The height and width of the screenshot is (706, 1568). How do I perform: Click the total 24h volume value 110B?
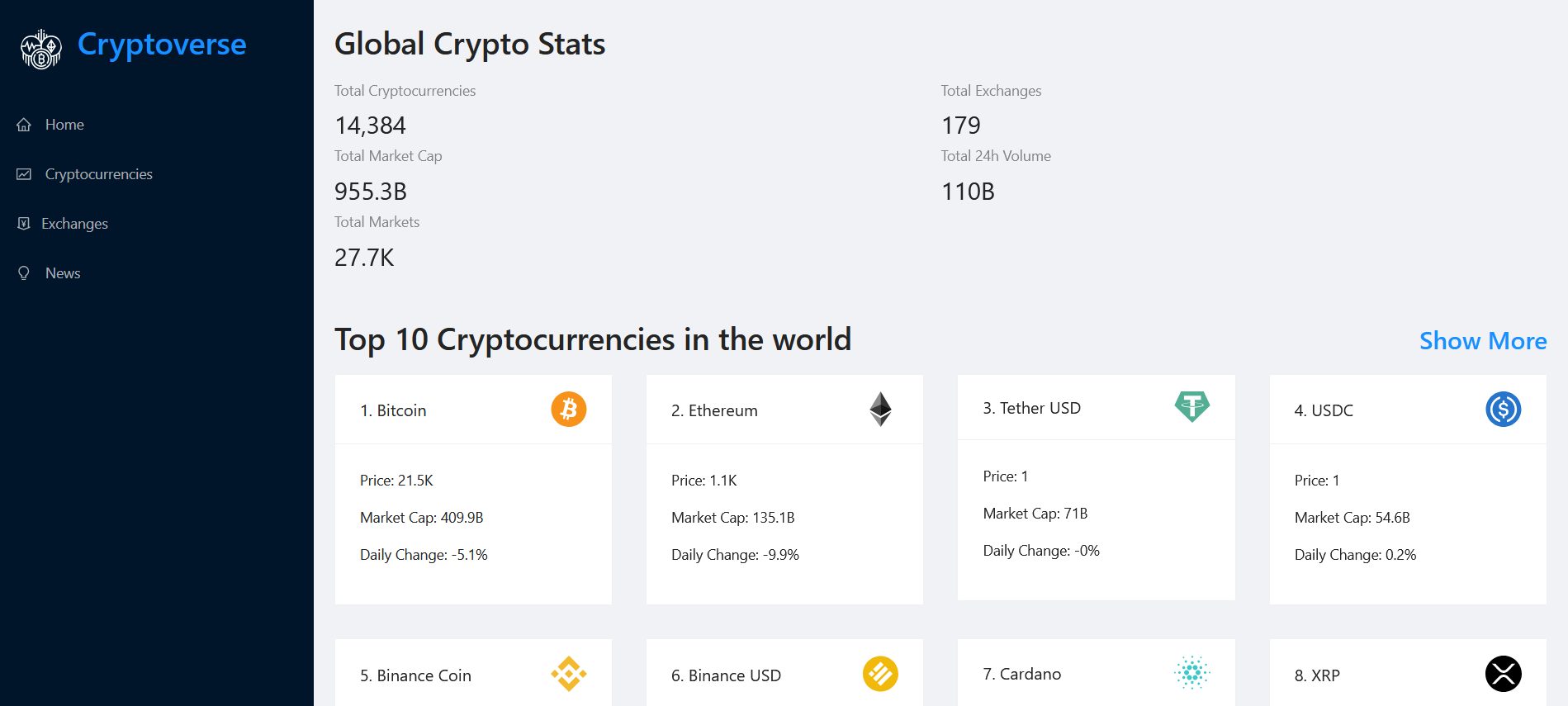(968, 192)
